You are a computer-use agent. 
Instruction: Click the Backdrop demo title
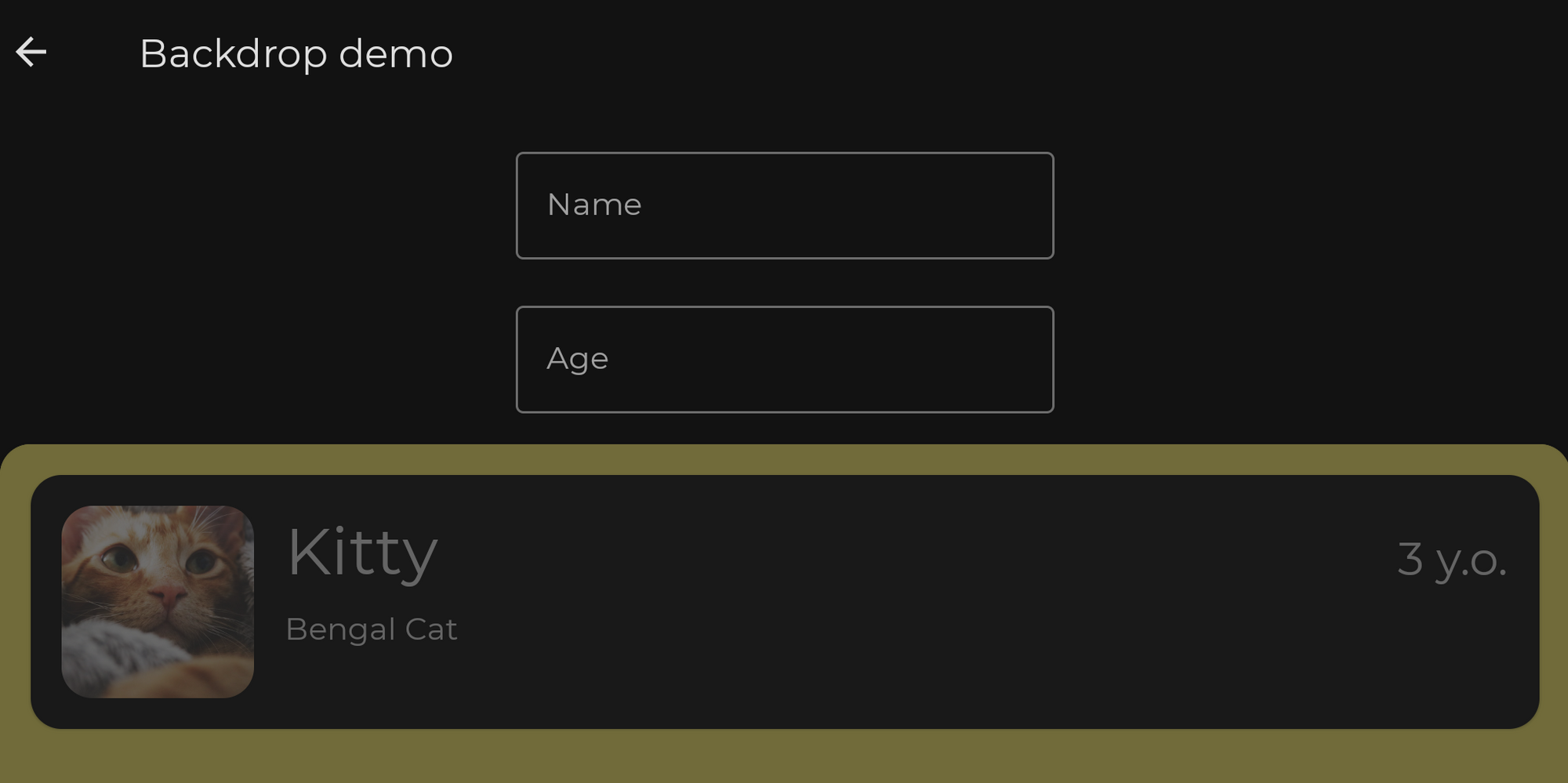[296, 54]
